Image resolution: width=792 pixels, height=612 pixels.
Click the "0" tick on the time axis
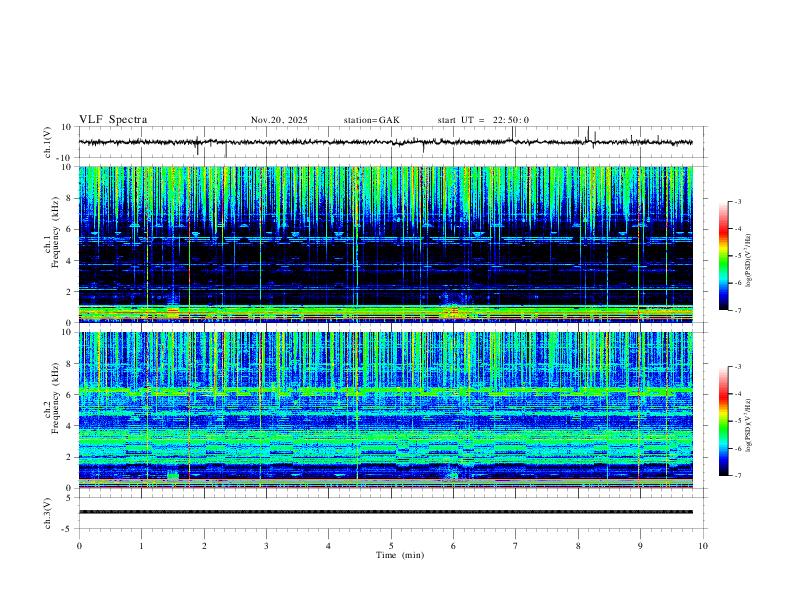[79, 546]
